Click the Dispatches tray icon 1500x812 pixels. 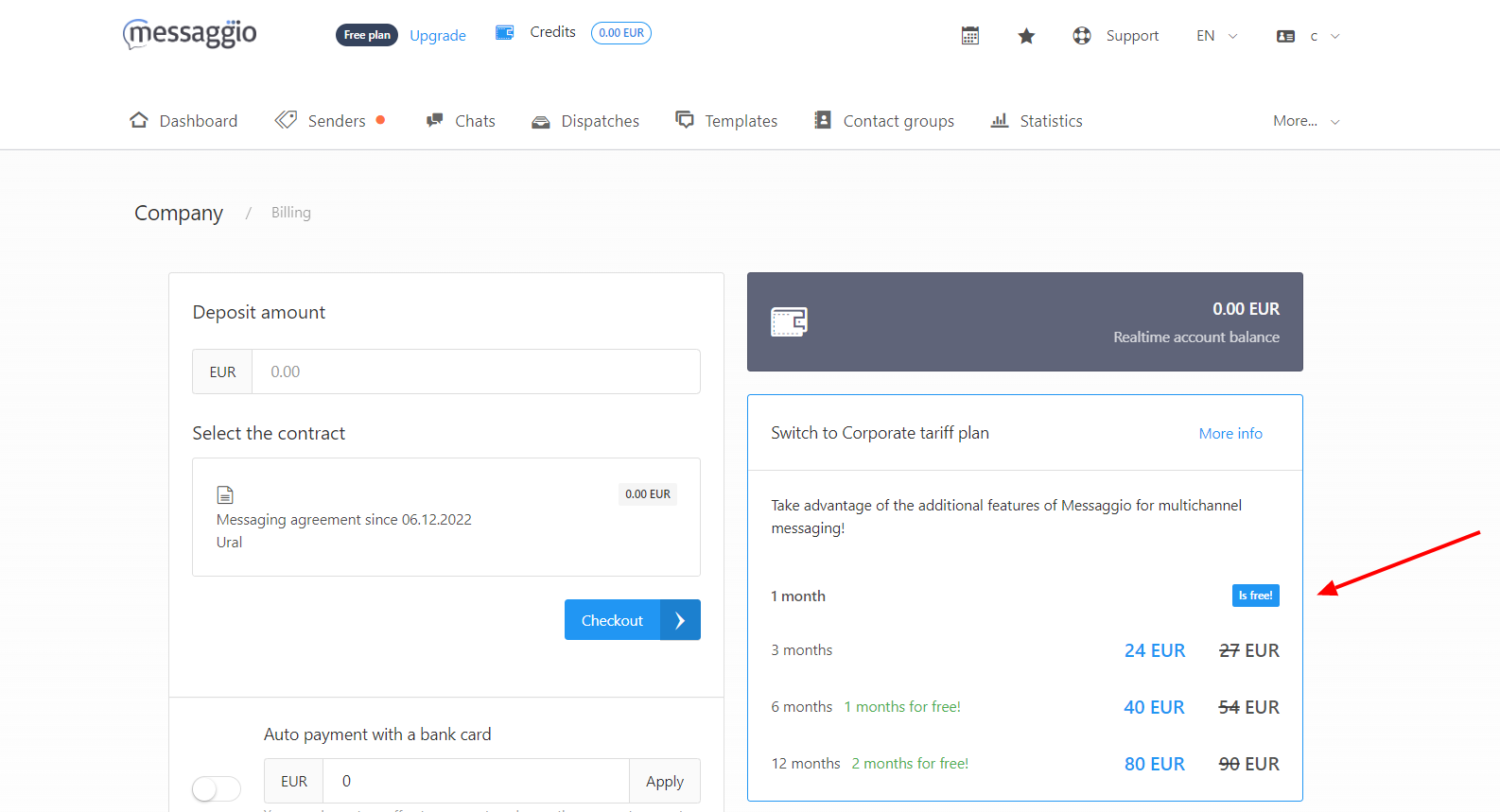pos(541,122)
